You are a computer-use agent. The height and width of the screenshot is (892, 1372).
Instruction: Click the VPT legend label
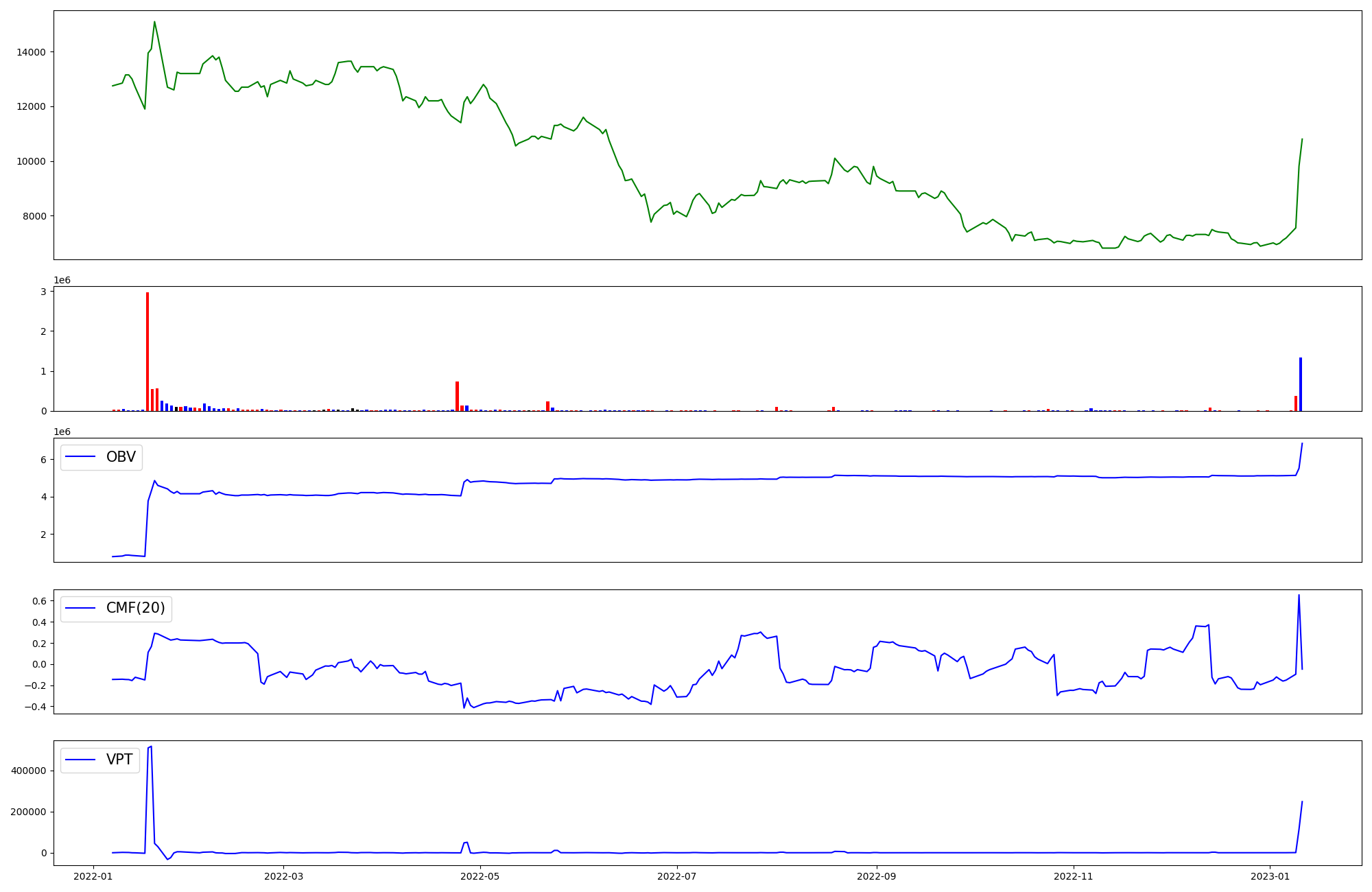[x=119, y=760]
